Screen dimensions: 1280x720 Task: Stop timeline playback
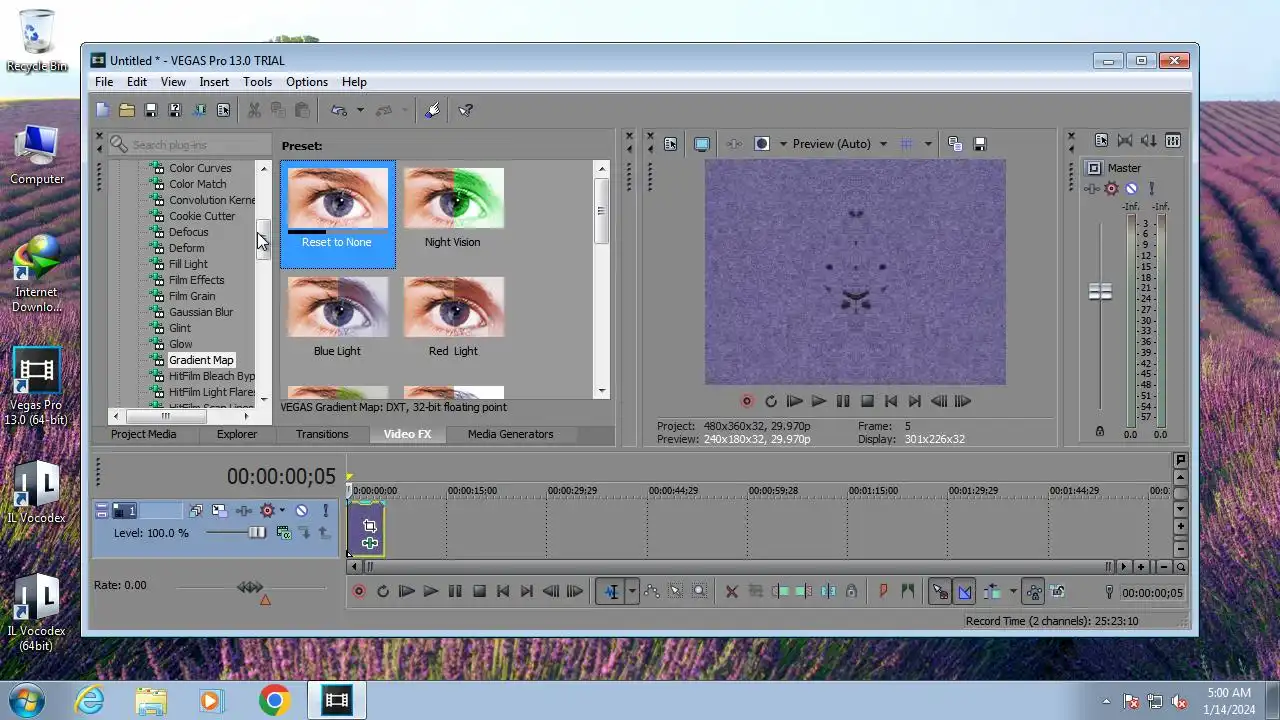coord(479,592)
